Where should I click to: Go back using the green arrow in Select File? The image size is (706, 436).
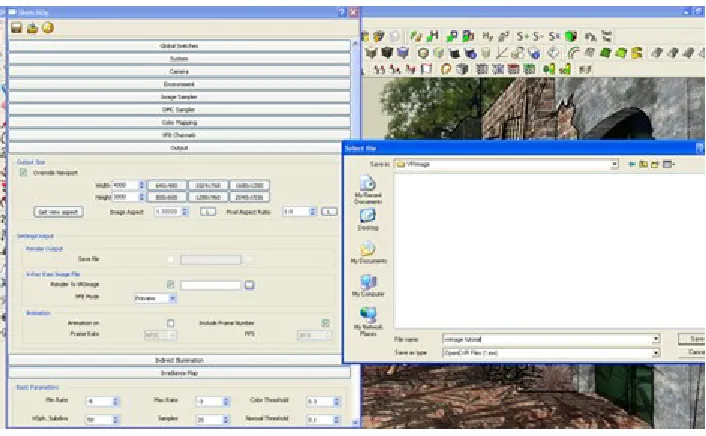point(632,164)
